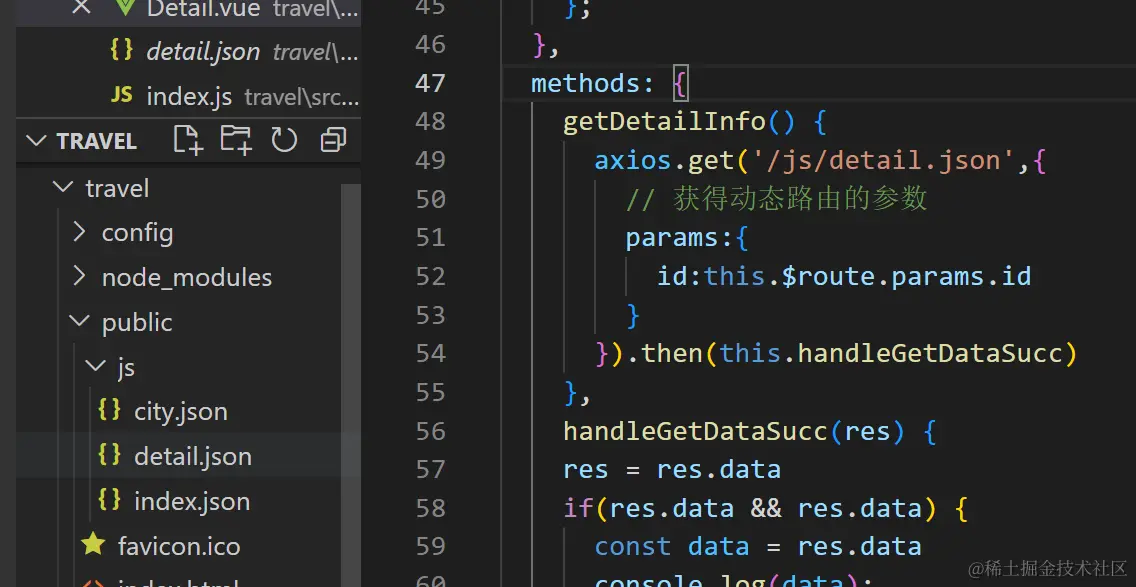Image resolution: width=1136 pixels, height=587 pixels.
Task: Close the Detail.vue open editor
Action: 82,7
